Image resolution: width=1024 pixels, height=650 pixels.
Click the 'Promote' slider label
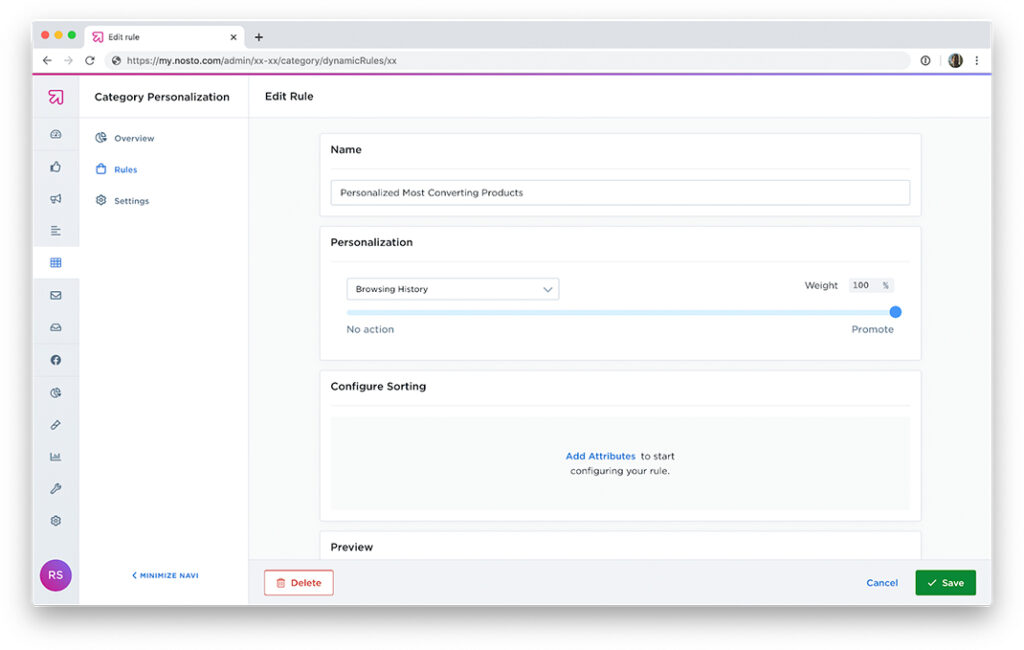872,329
